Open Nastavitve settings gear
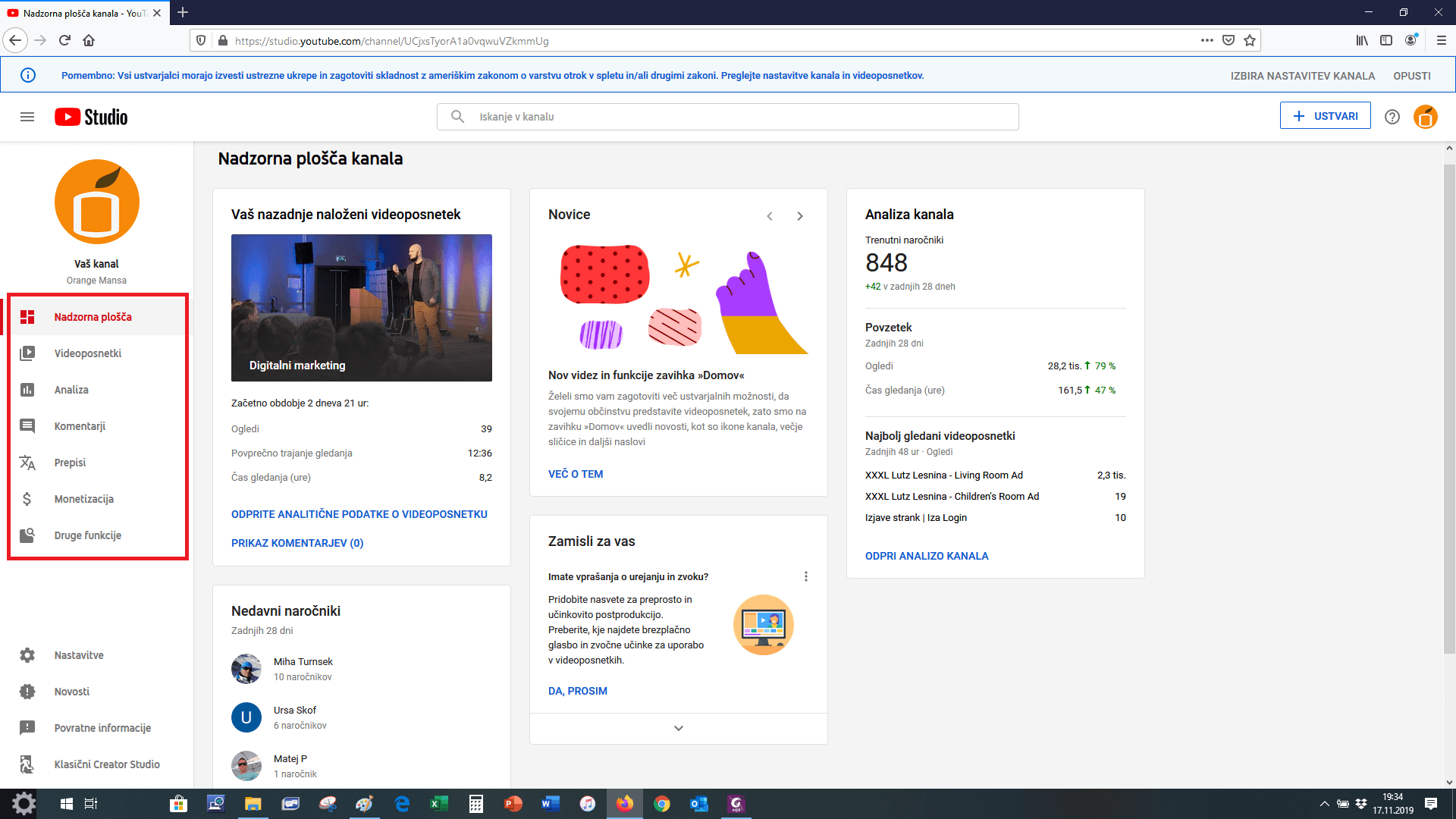 pos(27,655)
